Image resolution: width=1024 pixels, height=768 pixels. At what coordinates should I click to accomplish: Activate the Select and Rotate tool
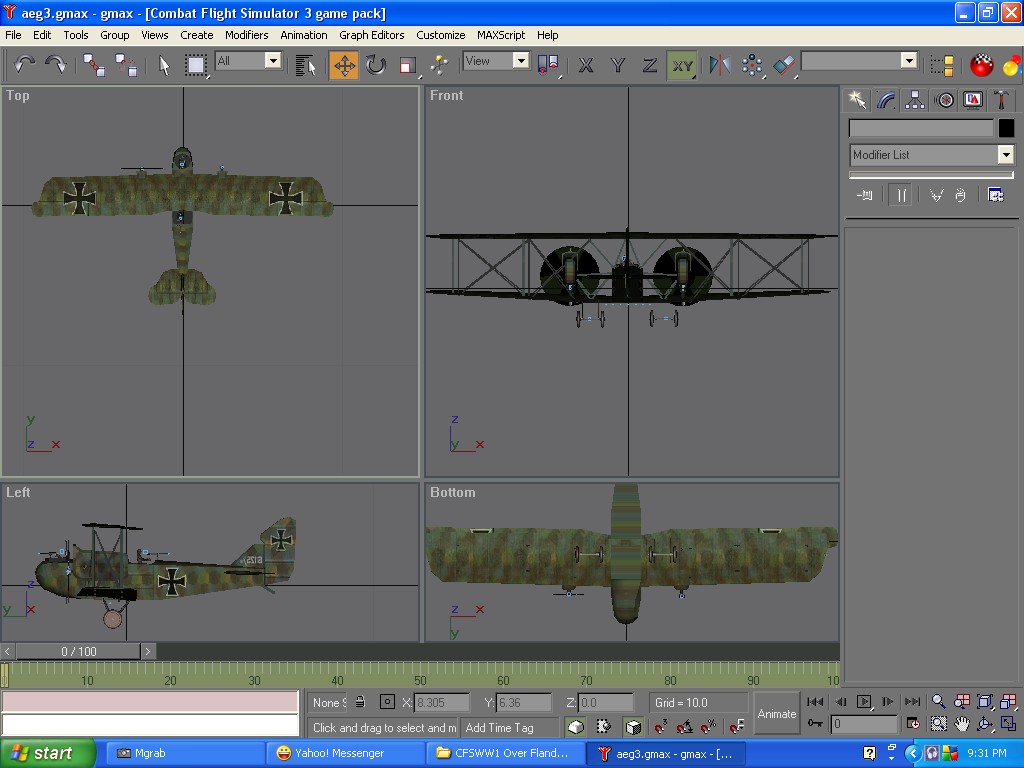tap(376, 65)
